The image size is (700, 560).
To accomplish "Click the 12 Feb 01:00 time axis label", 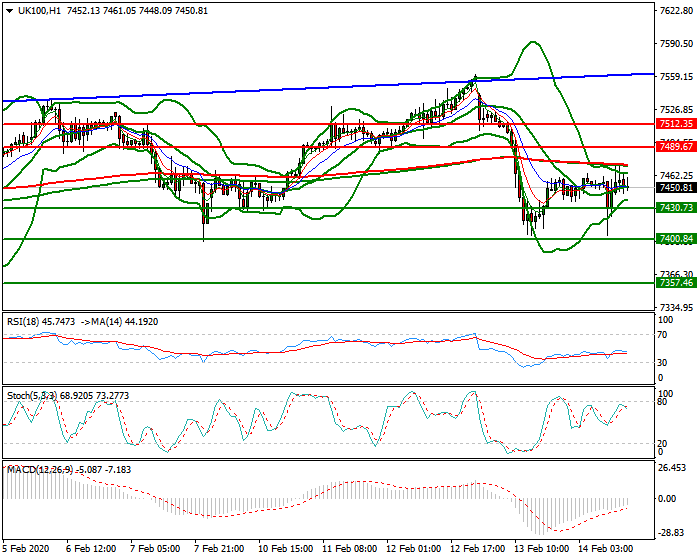I will coord(413,548).
